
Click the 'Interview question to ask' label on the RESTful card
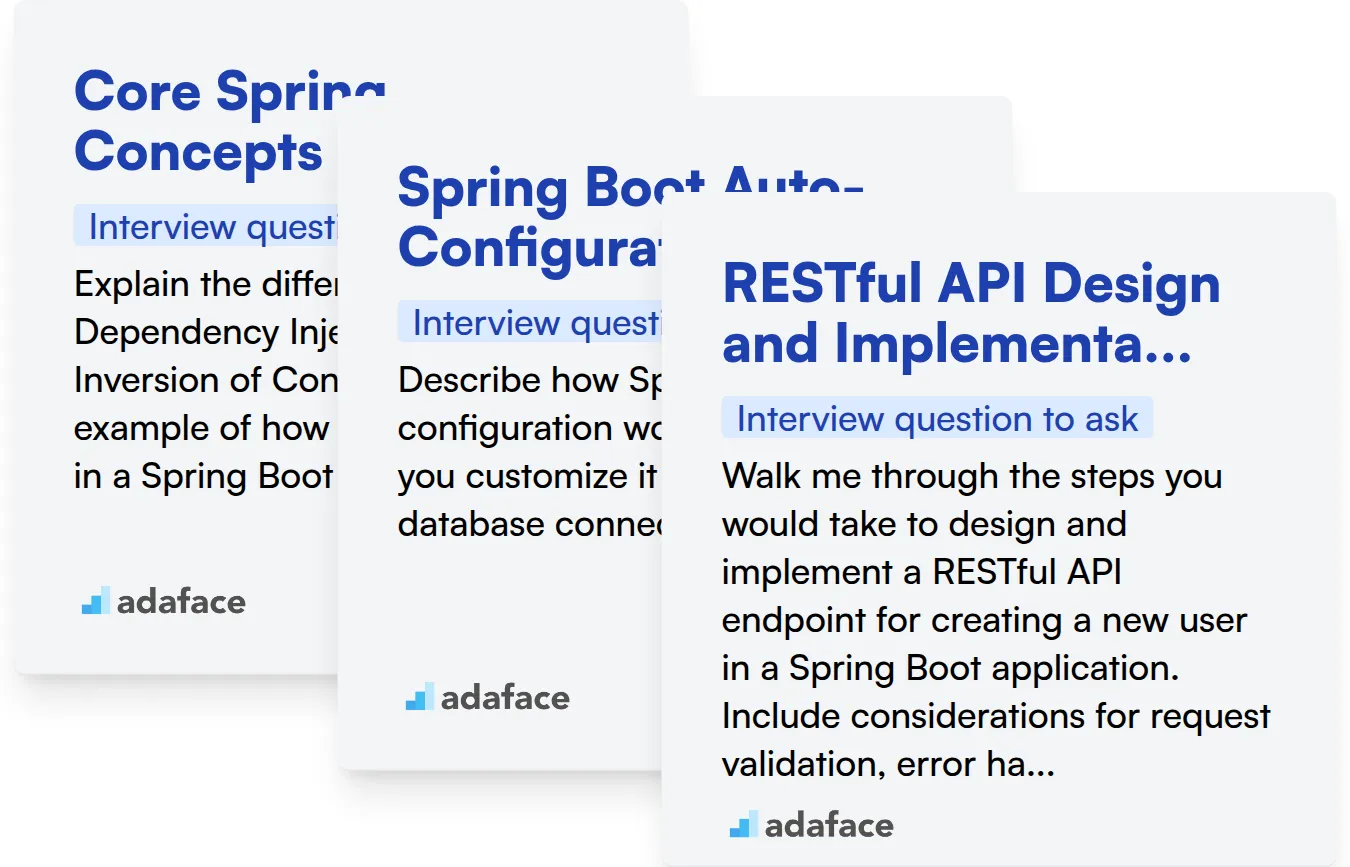pos(937,418)
